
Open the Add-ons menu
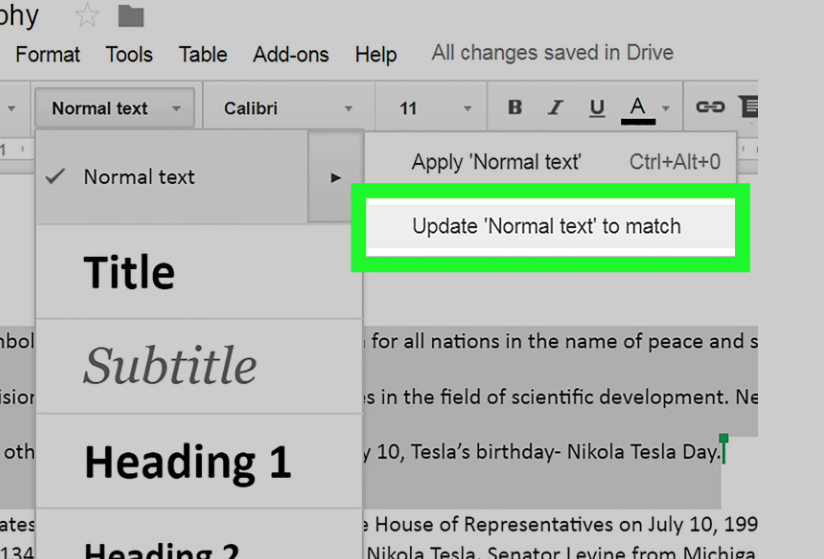[x=289, y=54]
